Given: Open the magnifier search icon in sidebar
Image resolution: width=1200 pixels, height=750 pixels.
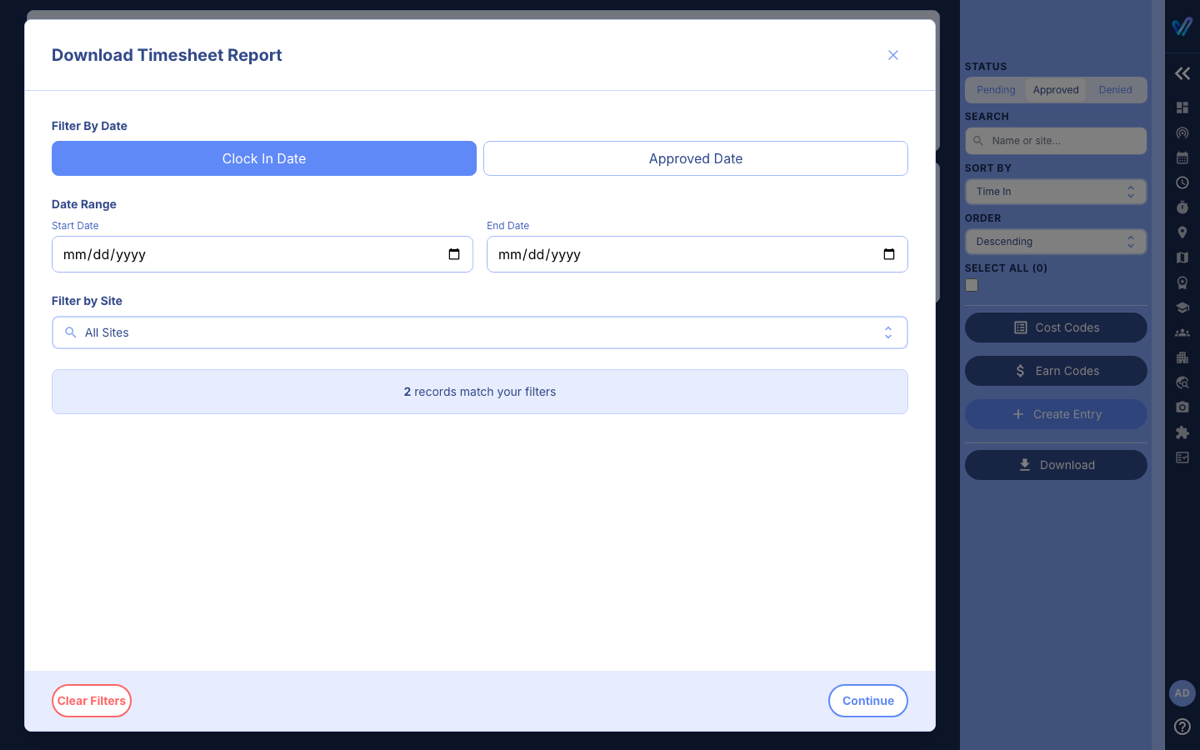Looking at the screenshot, I should (x=1182, y=382).
